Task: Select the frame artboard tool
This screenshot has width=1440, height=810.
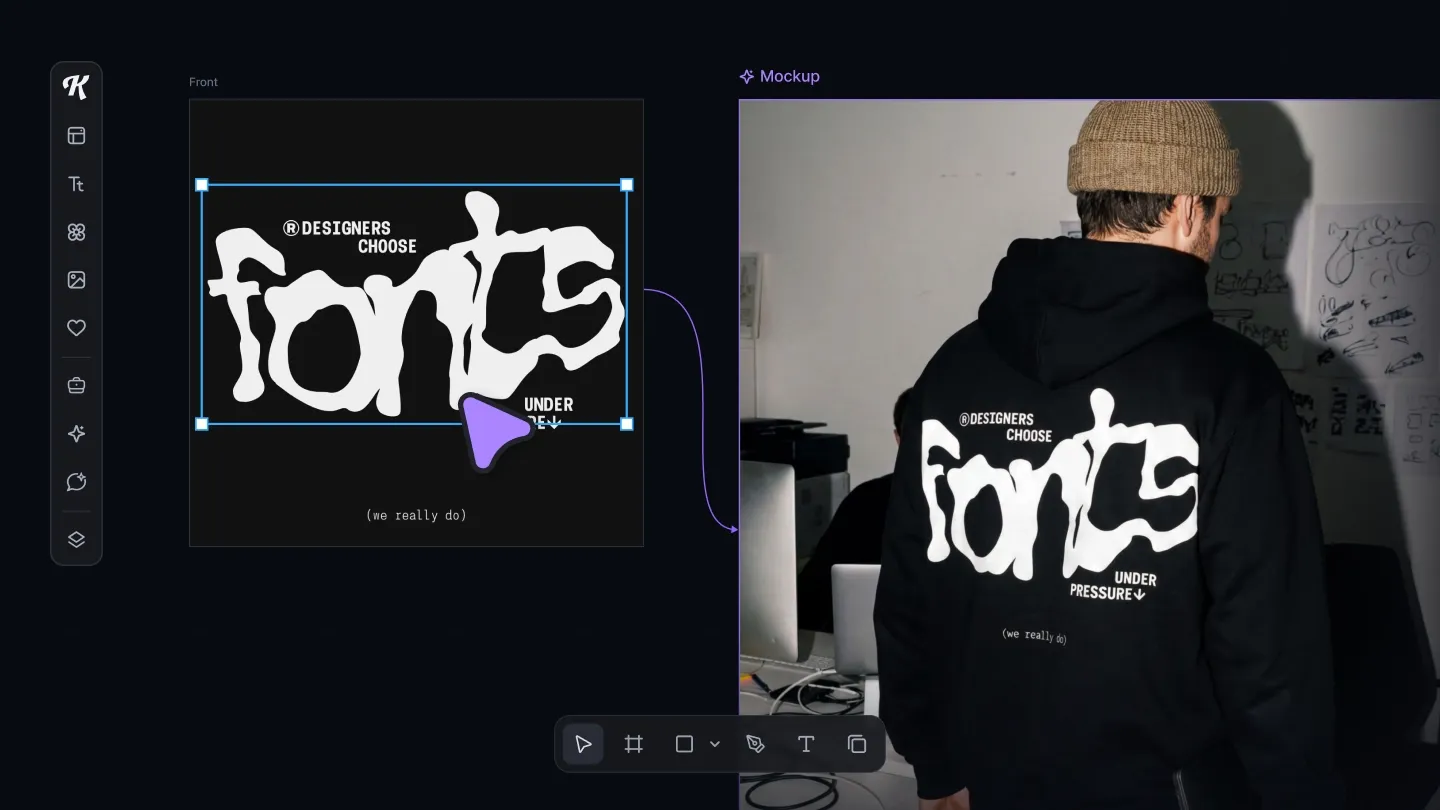Action: point(633,744)
